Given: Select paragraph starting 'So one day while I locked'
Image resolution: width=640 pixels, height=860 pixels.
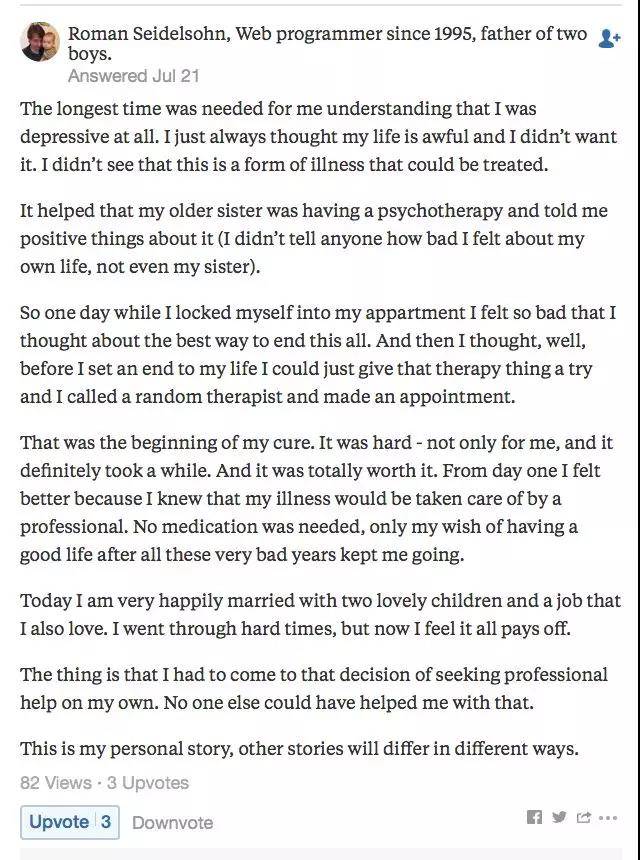Looking at the screenshot, I should (x=318, y=354).
